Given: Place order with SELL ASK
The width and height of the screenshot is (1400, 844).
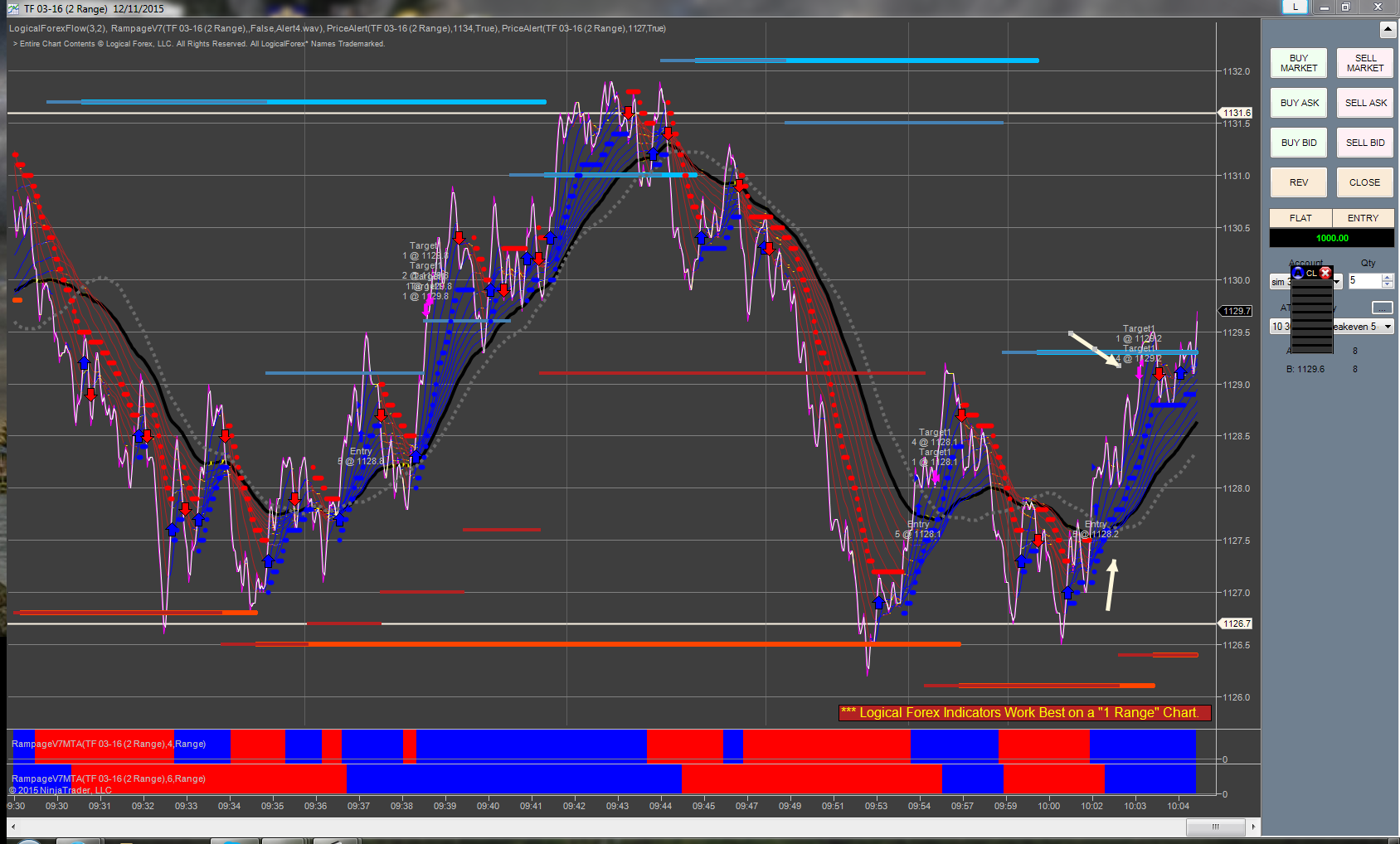Looking at the screenshot, I should tap(1365, 103).
